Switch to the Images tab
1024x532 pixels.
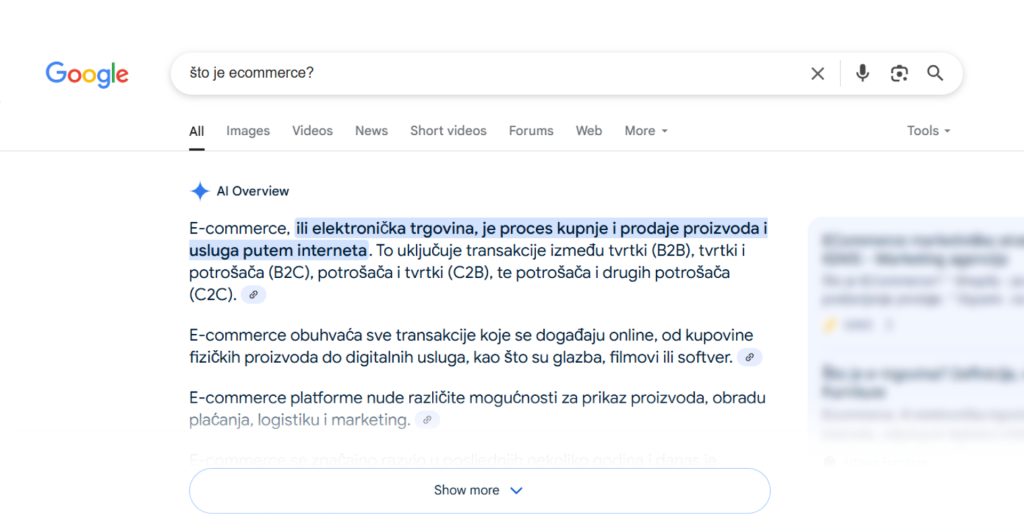pos(248,131)
